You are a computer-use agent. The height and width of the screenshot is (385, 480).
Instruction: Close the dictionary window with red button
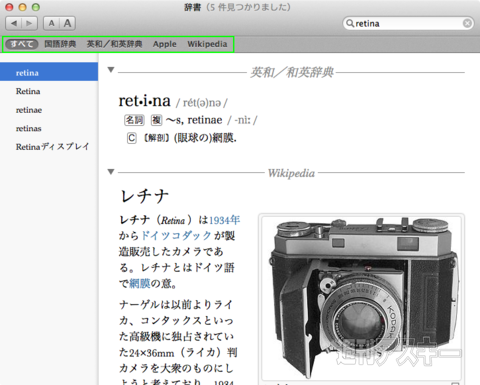9,7
